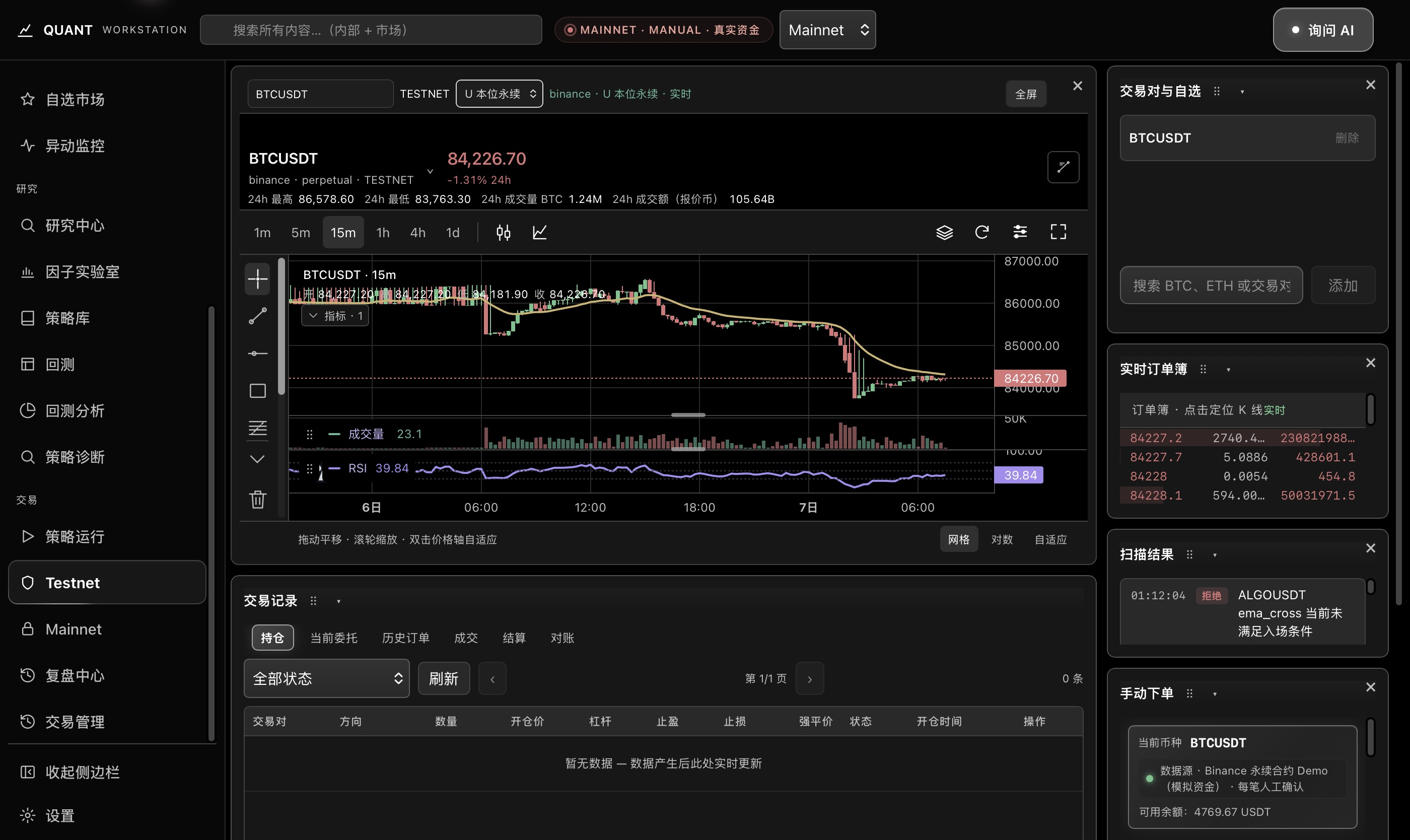Viewport: 1410px width, 840px height.
Task: Open 设置 at the sidebar bottom
Action: pos(108,816)
